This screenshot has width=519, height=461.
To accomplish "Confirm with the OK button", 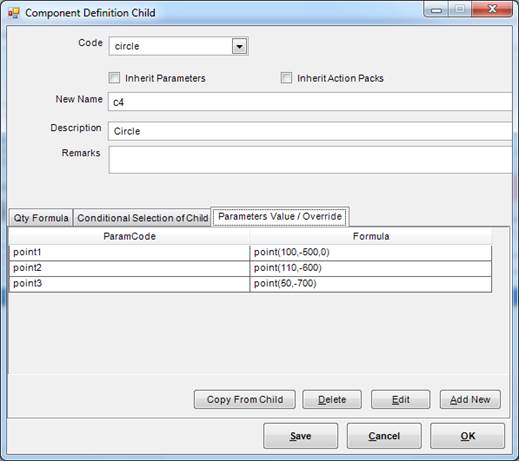I will point(468,436).
